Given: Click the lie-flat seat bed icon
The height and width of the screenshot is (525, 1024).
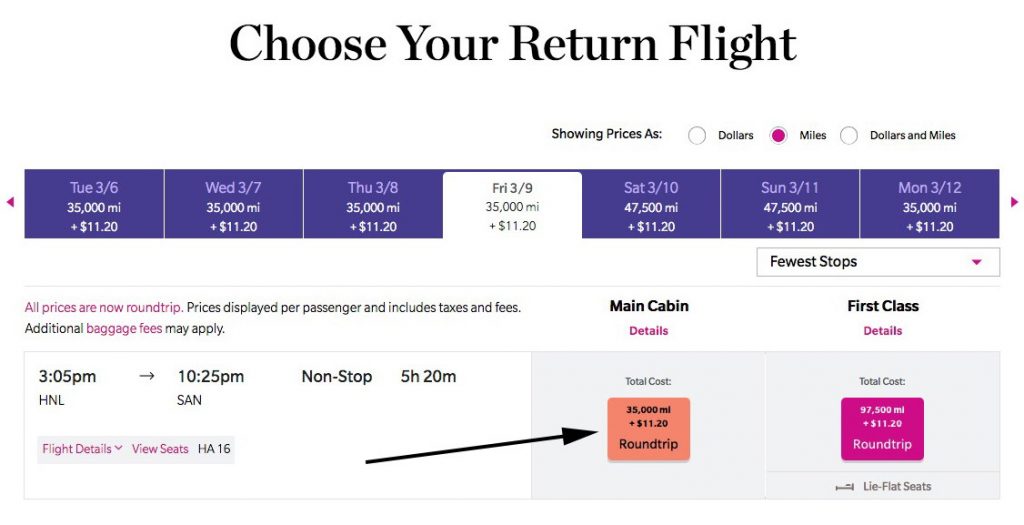Looking at the screenshot, I should [844, 487].
